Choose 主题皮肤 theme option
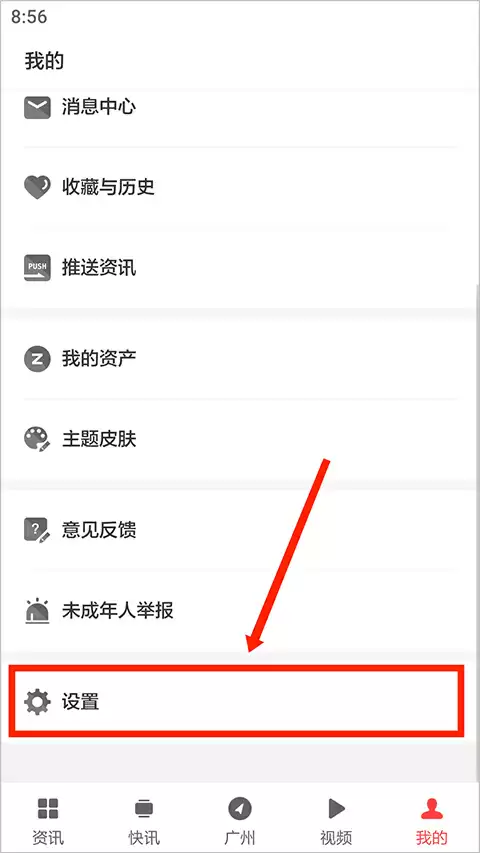 tap(240, 438)
